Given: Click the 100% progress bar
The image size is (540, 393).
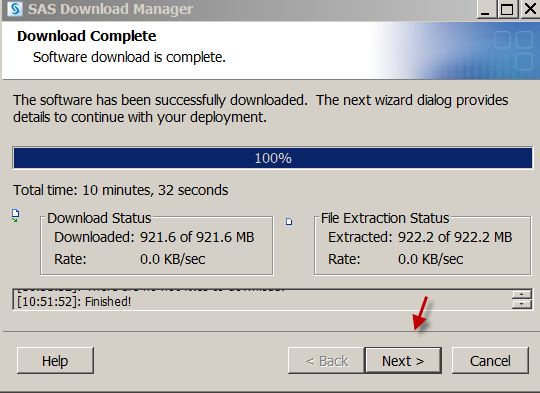Looking at the screenshot, I should pos(273,158).
